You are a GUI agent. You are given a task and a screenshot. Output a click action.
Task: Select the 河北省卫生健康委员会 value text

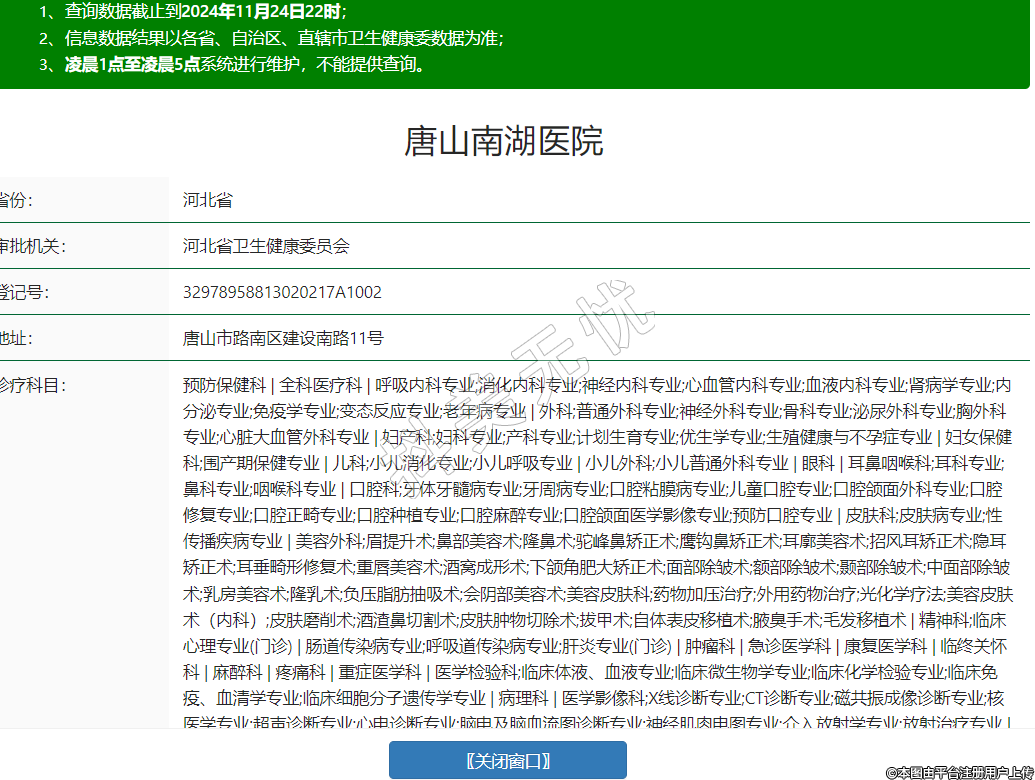pyautogui.click(x=266, y=246)
